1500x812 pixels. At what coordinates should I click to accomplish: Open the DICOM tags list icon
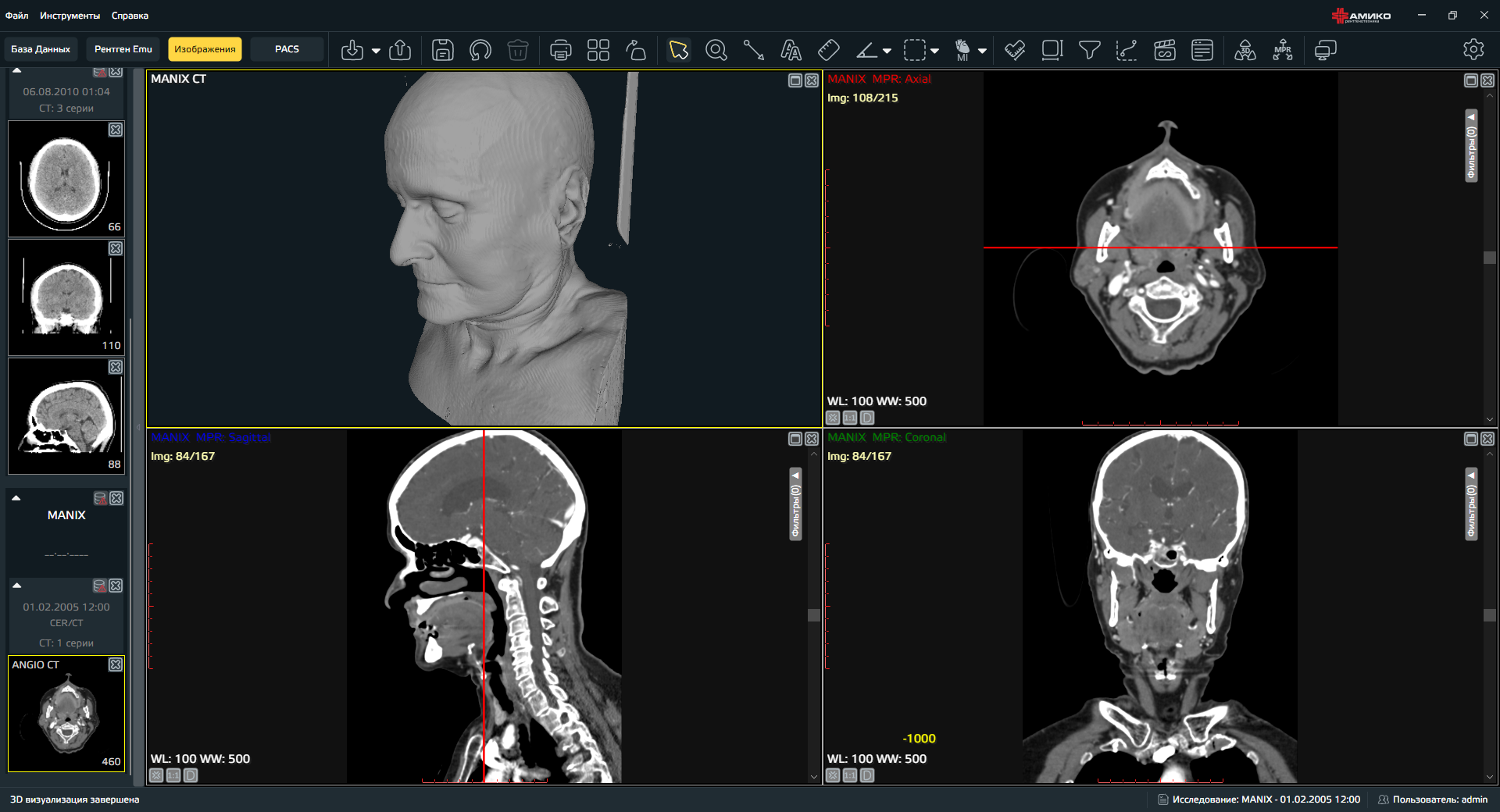(x=1202, y=50)
